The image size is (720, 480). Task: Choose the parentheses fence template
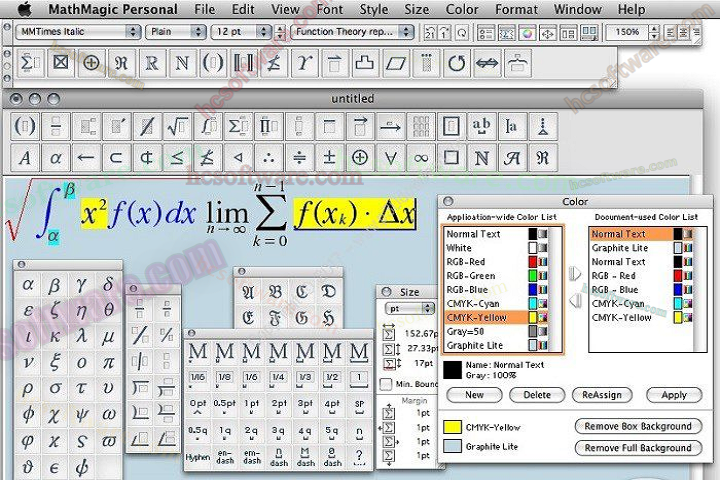25,126
